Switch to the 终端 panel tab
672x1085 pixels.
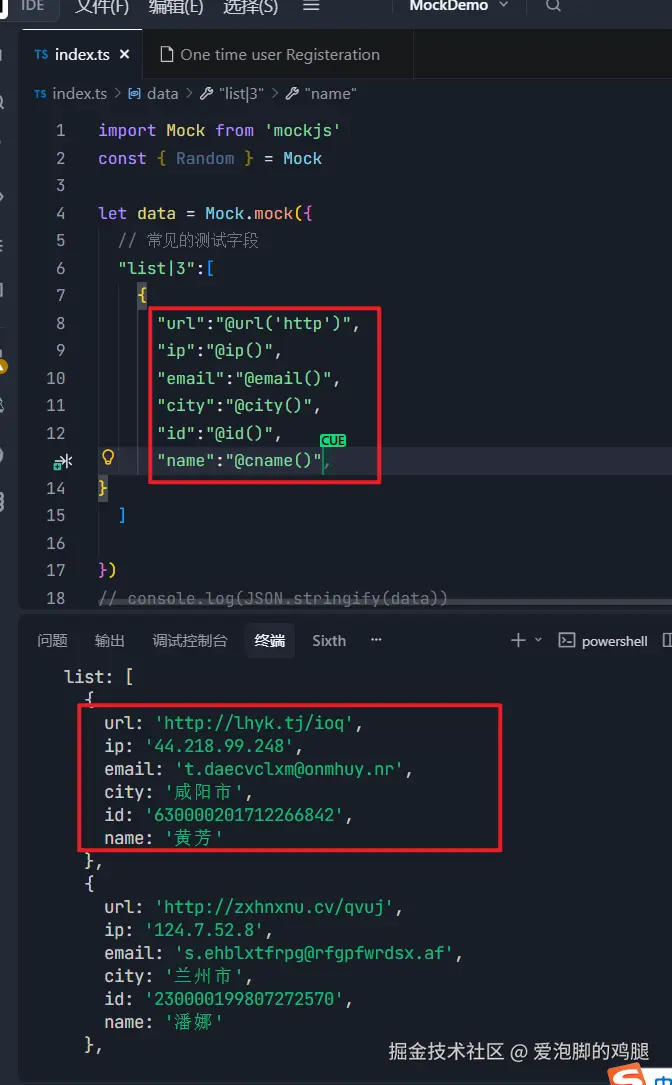coord(269,641)
